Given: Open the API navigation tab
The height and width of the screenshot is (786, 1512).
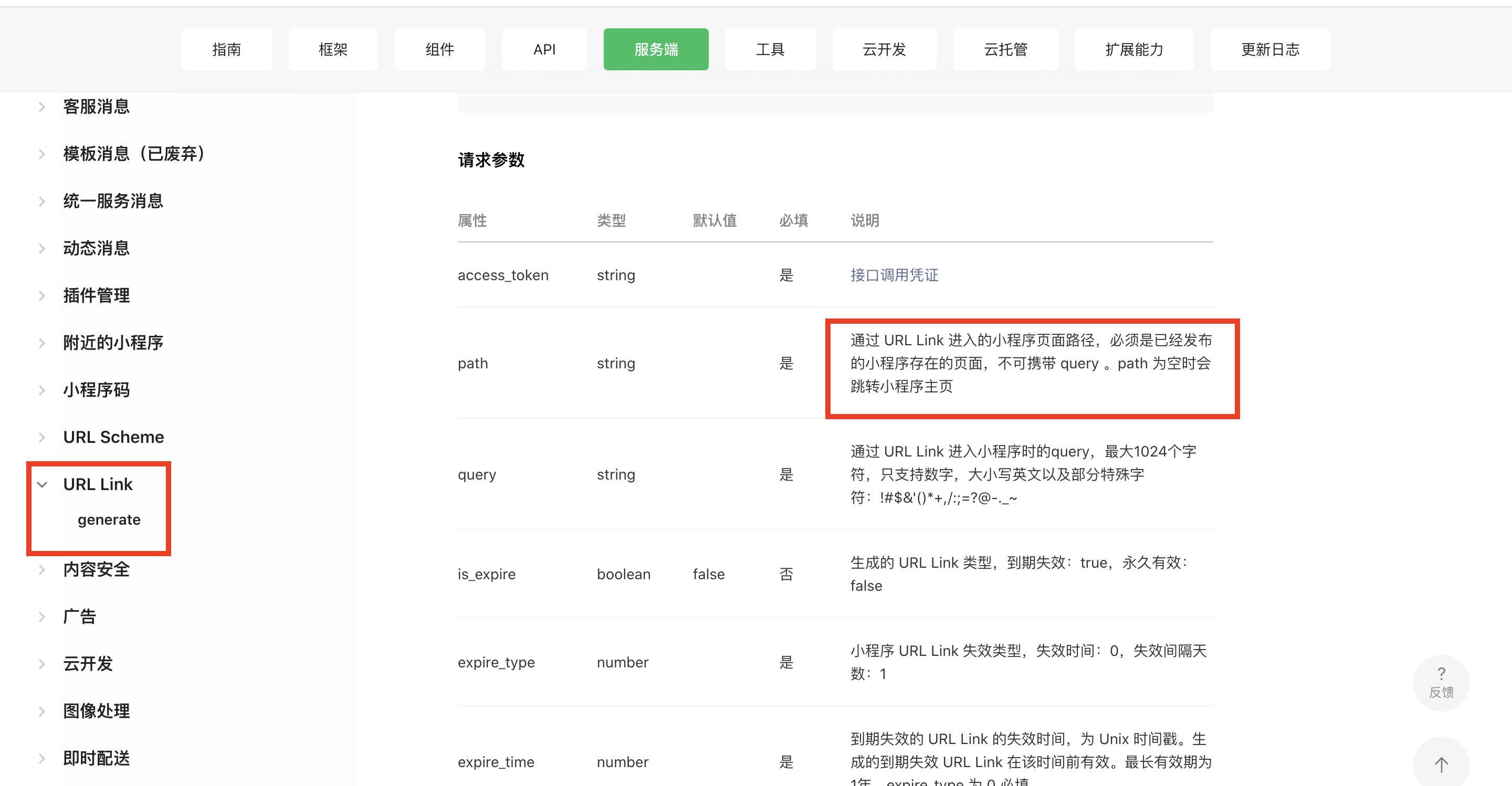Looking at the screenshot, I should coord(544,49).
